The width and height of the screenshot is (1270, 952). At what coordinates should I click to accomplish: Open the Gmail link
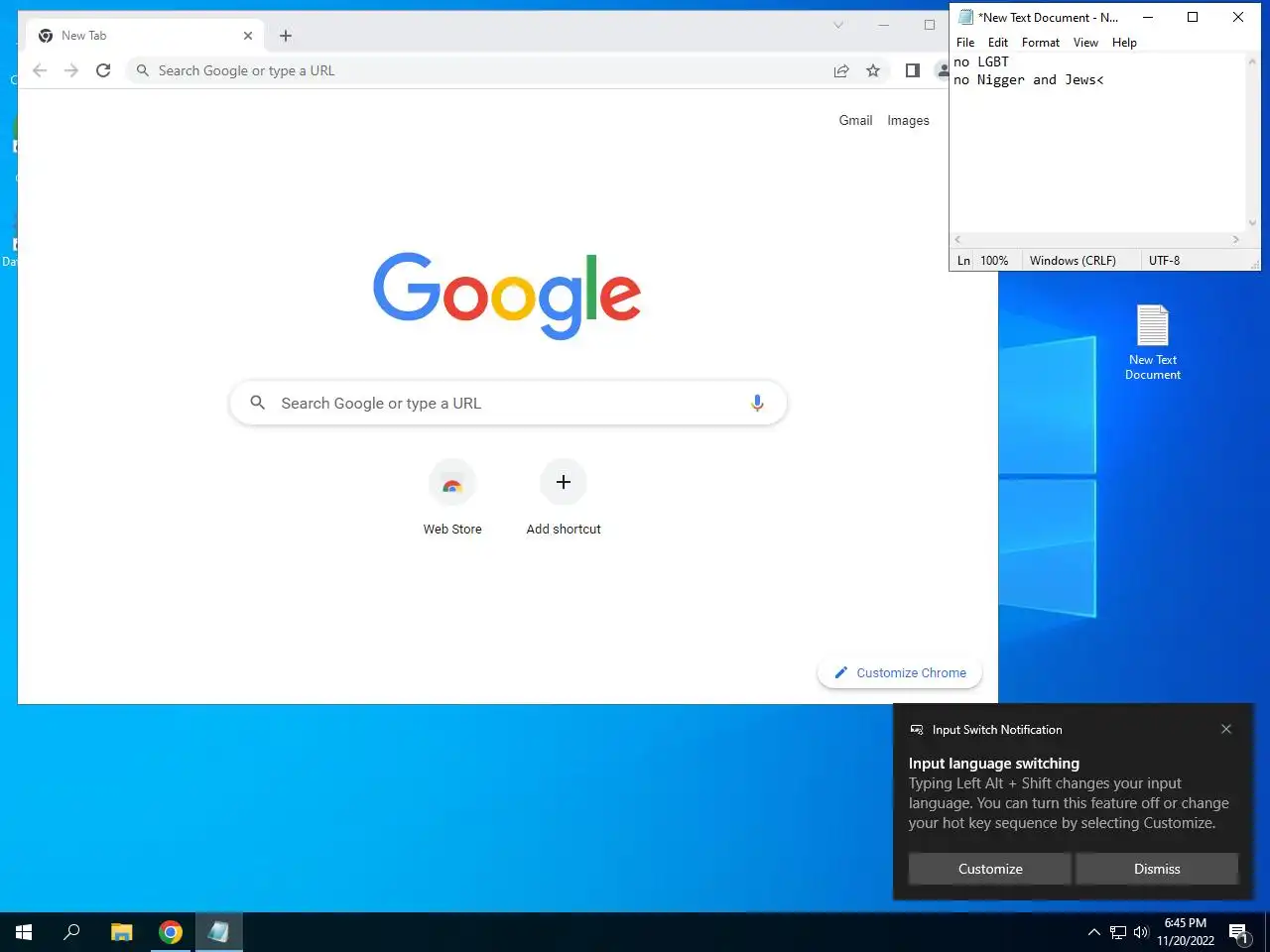[x=855, y=120]
